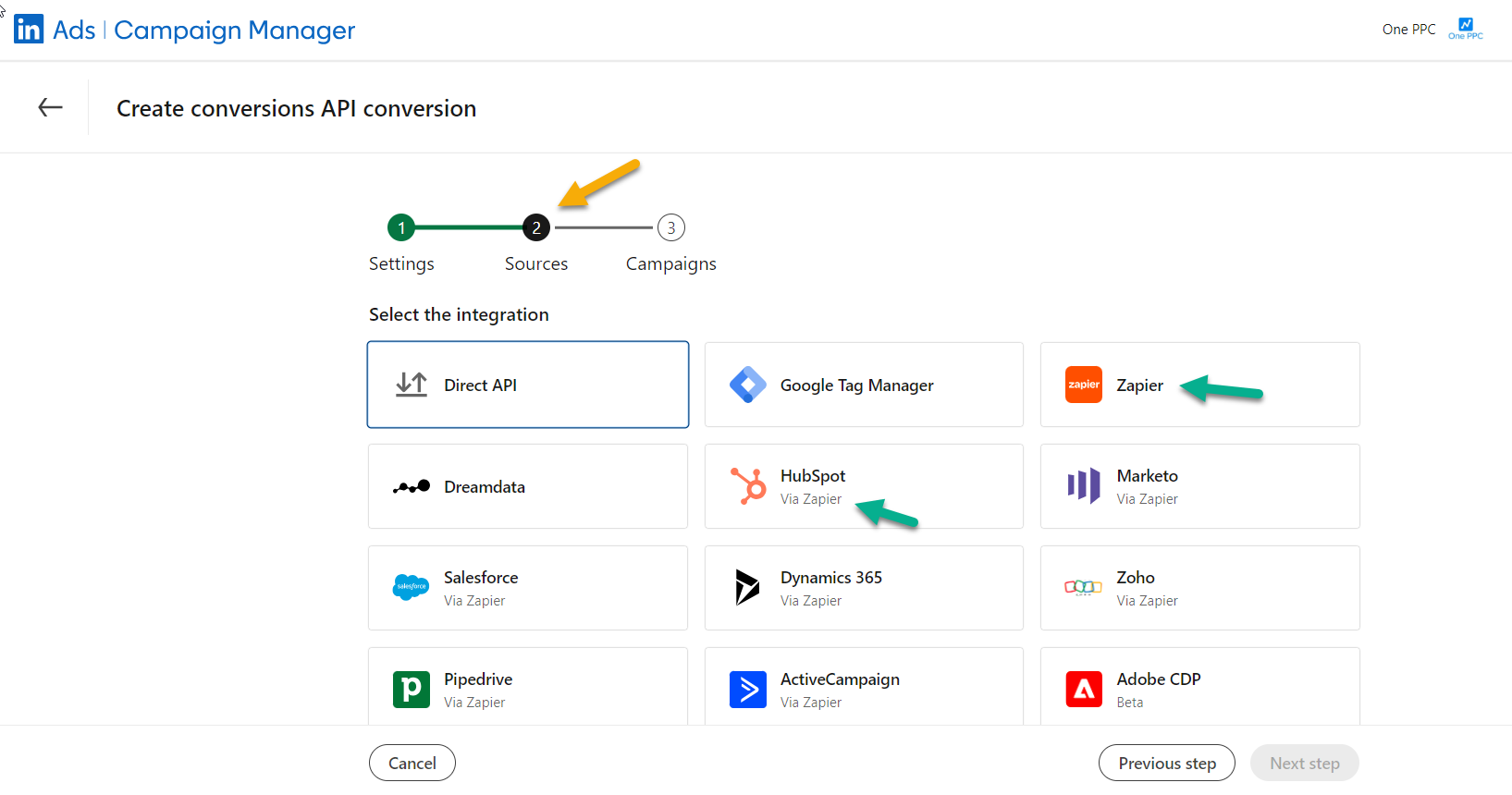Choose the Zapier integration card

(1200, 385)
